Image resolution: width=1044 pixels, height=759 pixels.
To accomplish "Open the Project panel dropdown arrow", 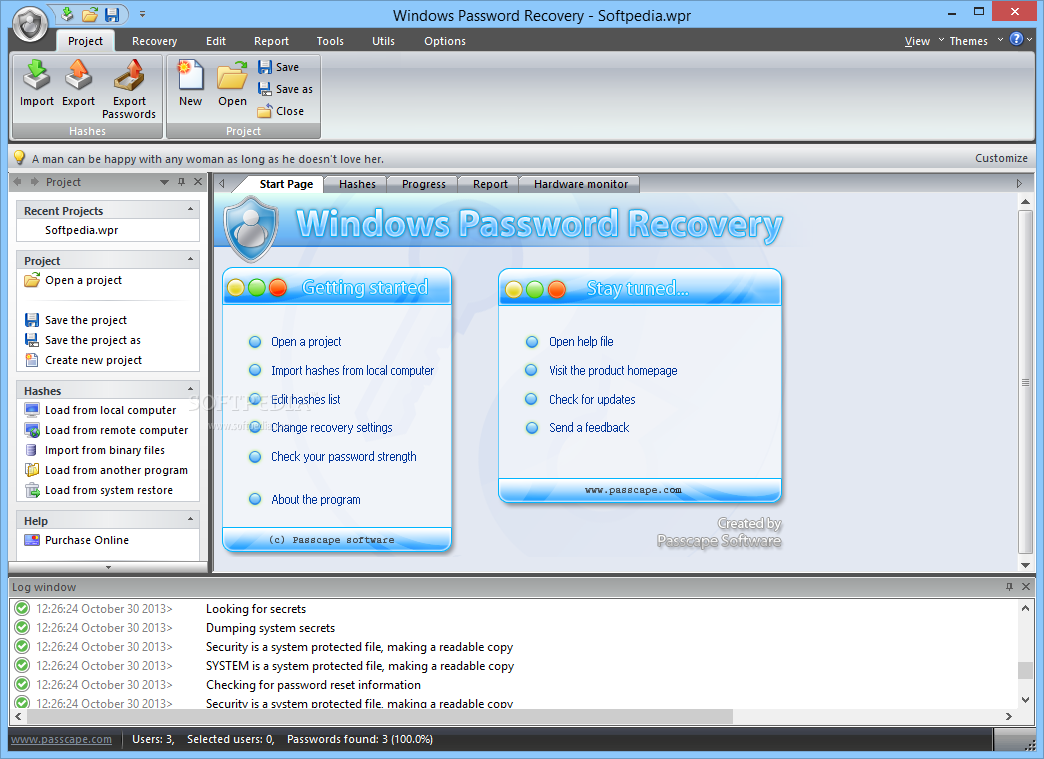I will click(164, 182).
